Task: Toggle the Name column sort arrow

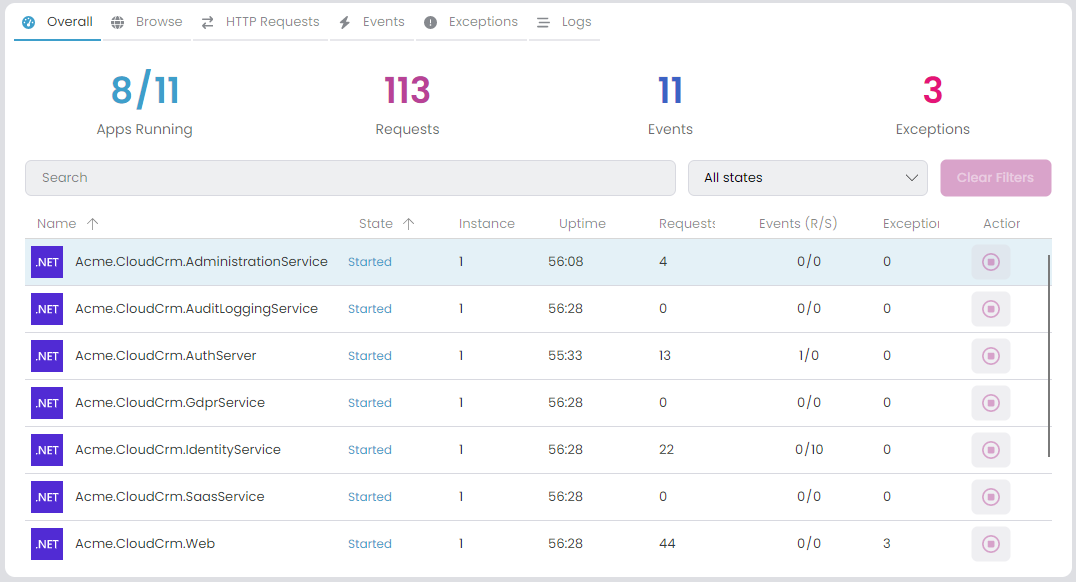Action: click(x=91, y=223)
